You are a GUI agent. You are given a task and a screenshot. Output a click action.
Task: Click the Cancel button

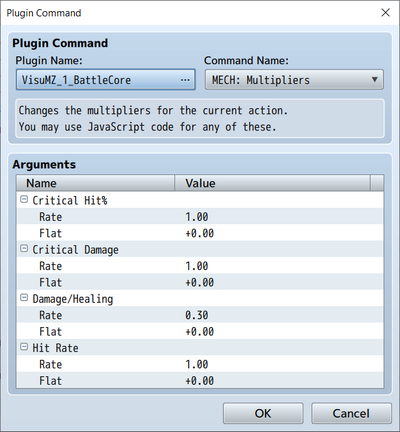(x=351, y=413)
